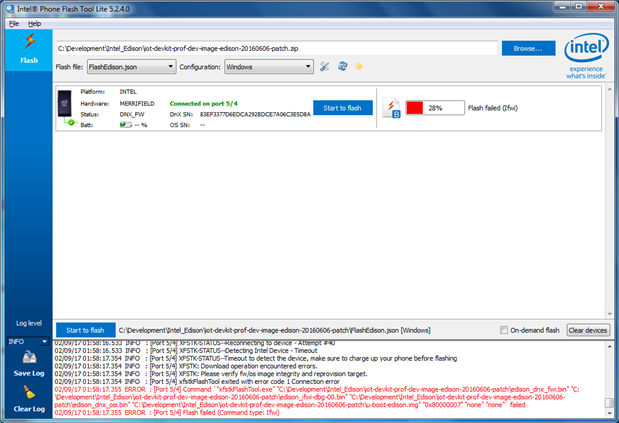The height and width of the screenshot is (423, 619).
Task: Click the Save Log icon
Action: (x=29, y=357)
